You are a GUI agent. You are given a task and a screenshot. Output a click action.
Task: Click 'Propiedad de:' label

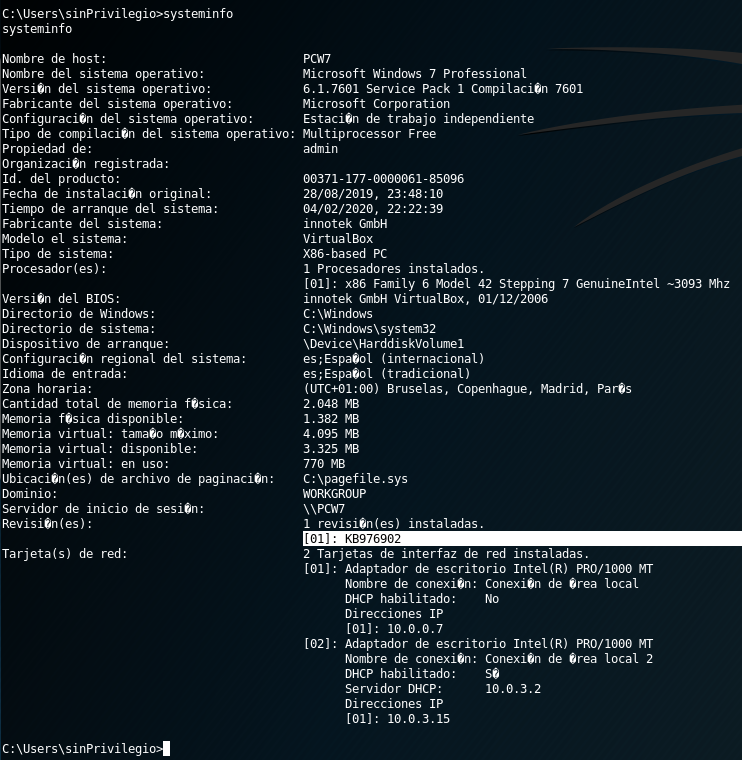(x=47, y=149)
